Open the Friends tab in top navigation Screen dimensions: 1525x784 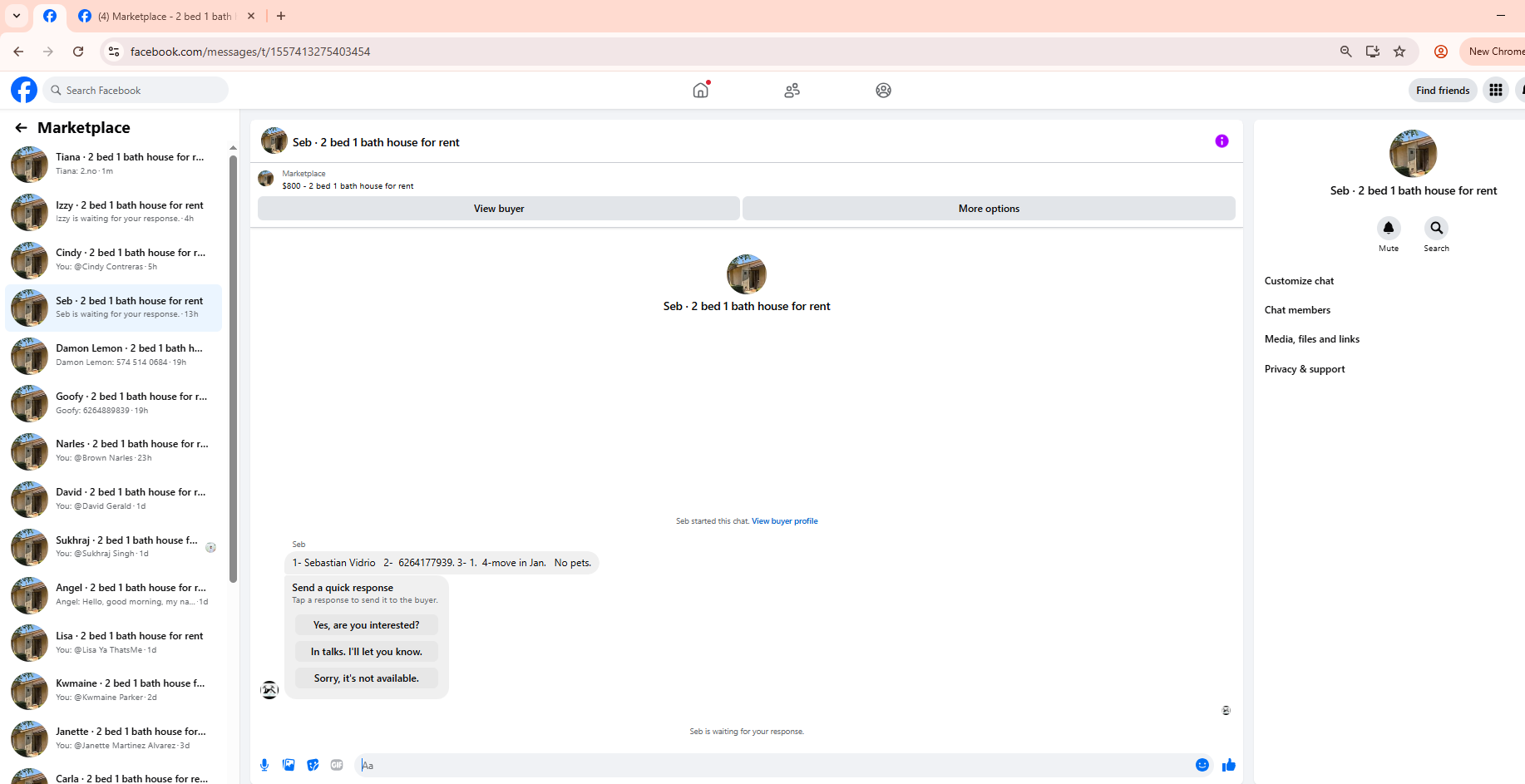coord(792,90)
